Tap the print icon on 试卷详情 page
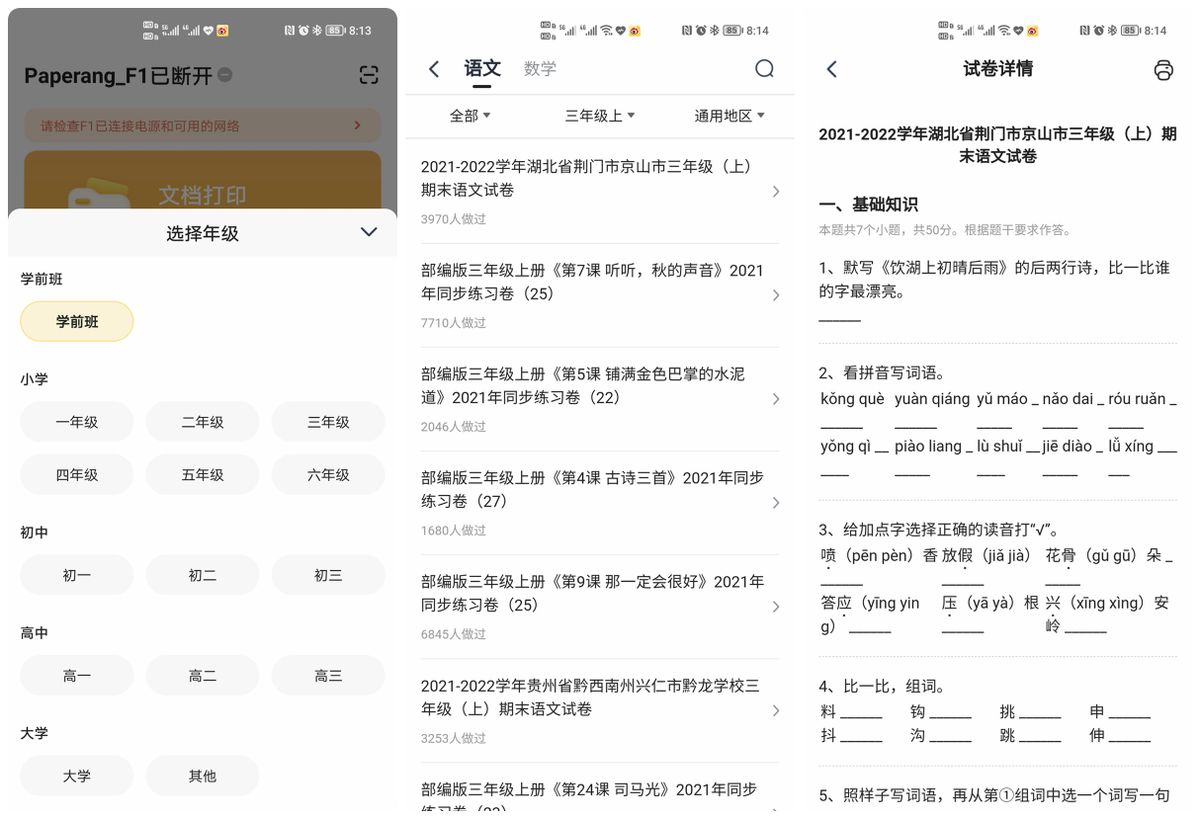1200x819 pixels. 1165,68
